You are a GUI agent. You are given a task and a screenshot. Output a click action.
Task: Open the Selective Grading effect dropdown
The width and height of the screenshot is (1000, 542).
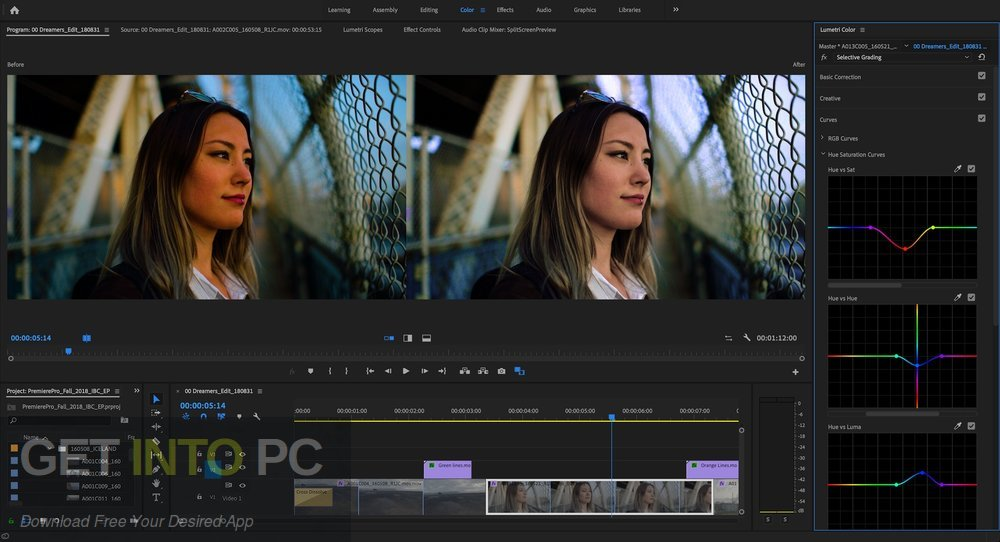click(x=966, y=57)
